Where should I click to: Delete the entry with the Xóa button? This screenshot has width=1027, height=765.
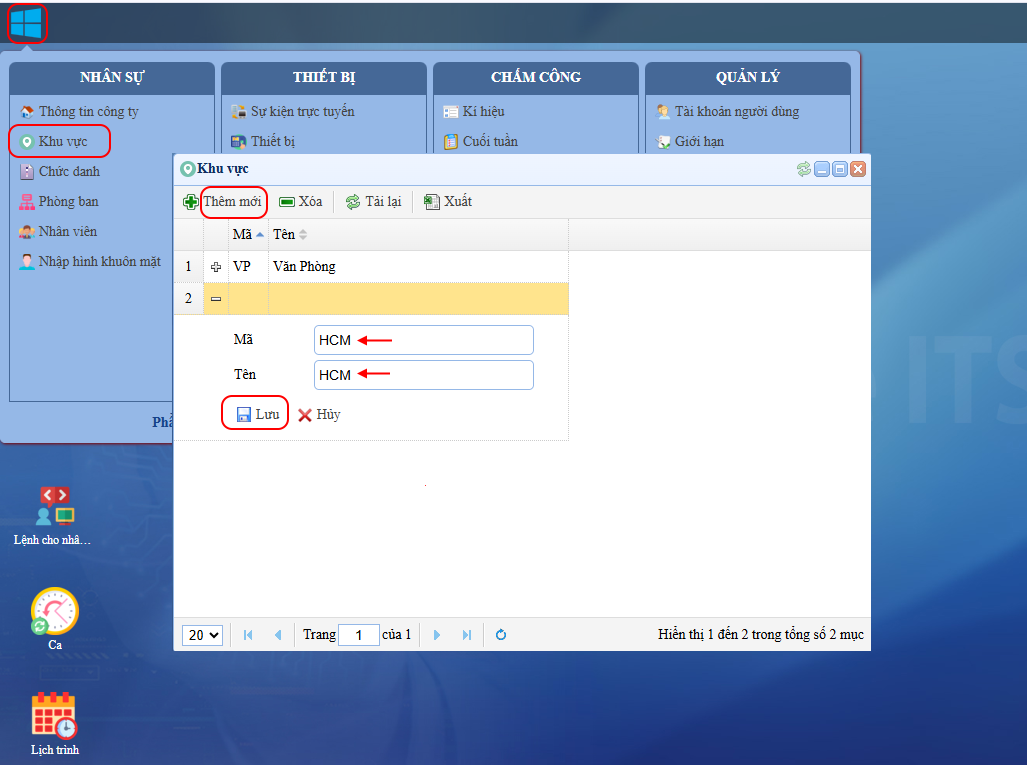[300, 202]
